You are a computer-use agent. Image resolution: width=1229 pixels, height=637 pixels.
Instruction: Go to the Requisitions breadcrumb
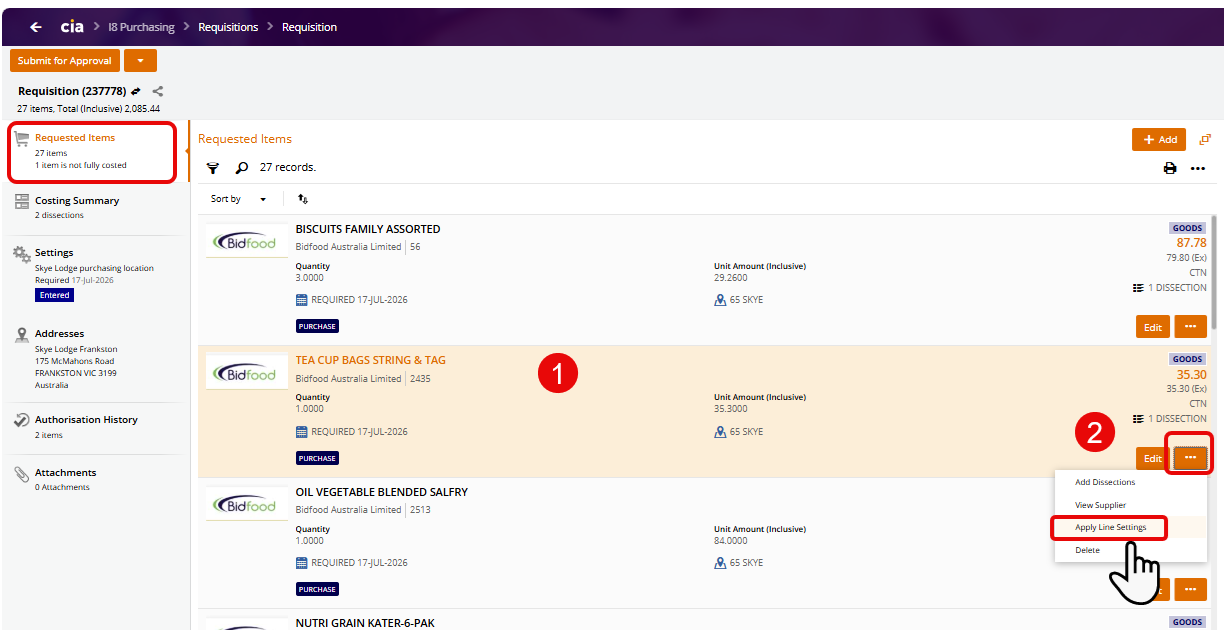(228, 27)
